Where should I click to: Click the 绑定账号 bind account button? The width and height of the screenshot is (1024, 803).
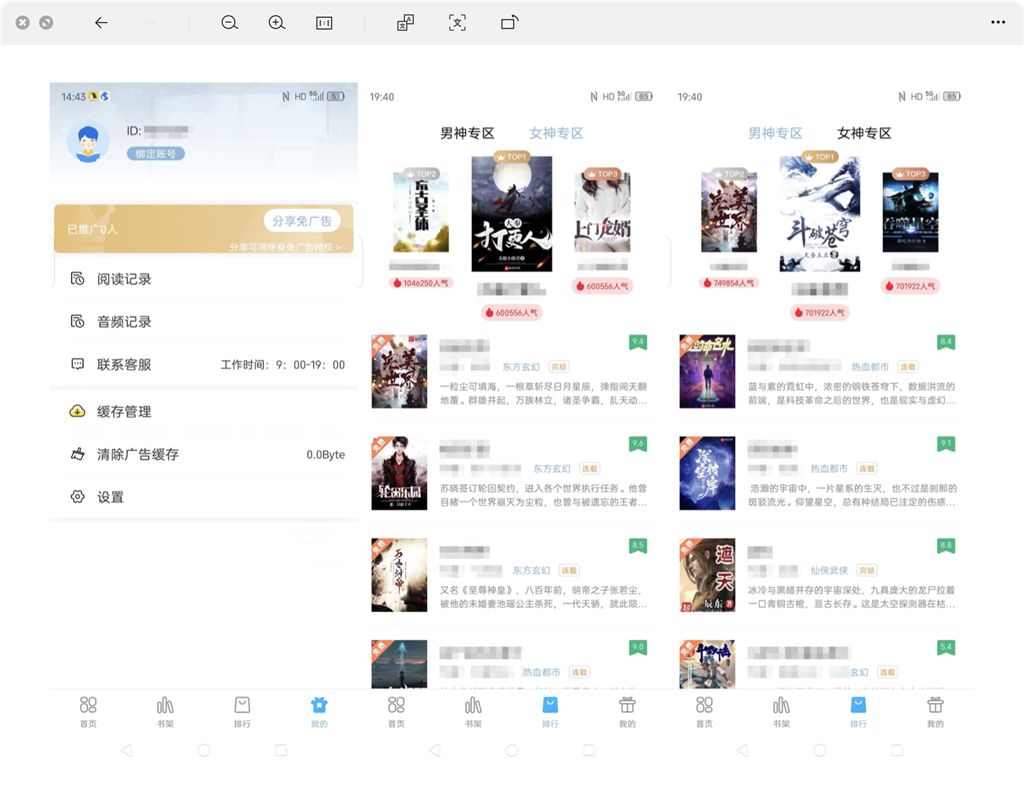click(155, 153)
